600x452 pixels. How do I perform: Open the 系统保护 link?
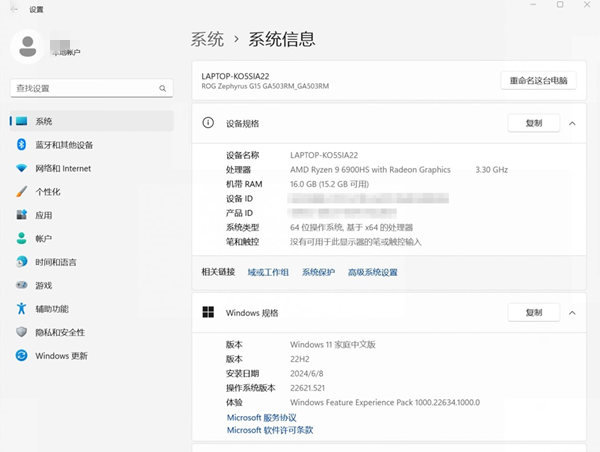(x=318, y=272)
